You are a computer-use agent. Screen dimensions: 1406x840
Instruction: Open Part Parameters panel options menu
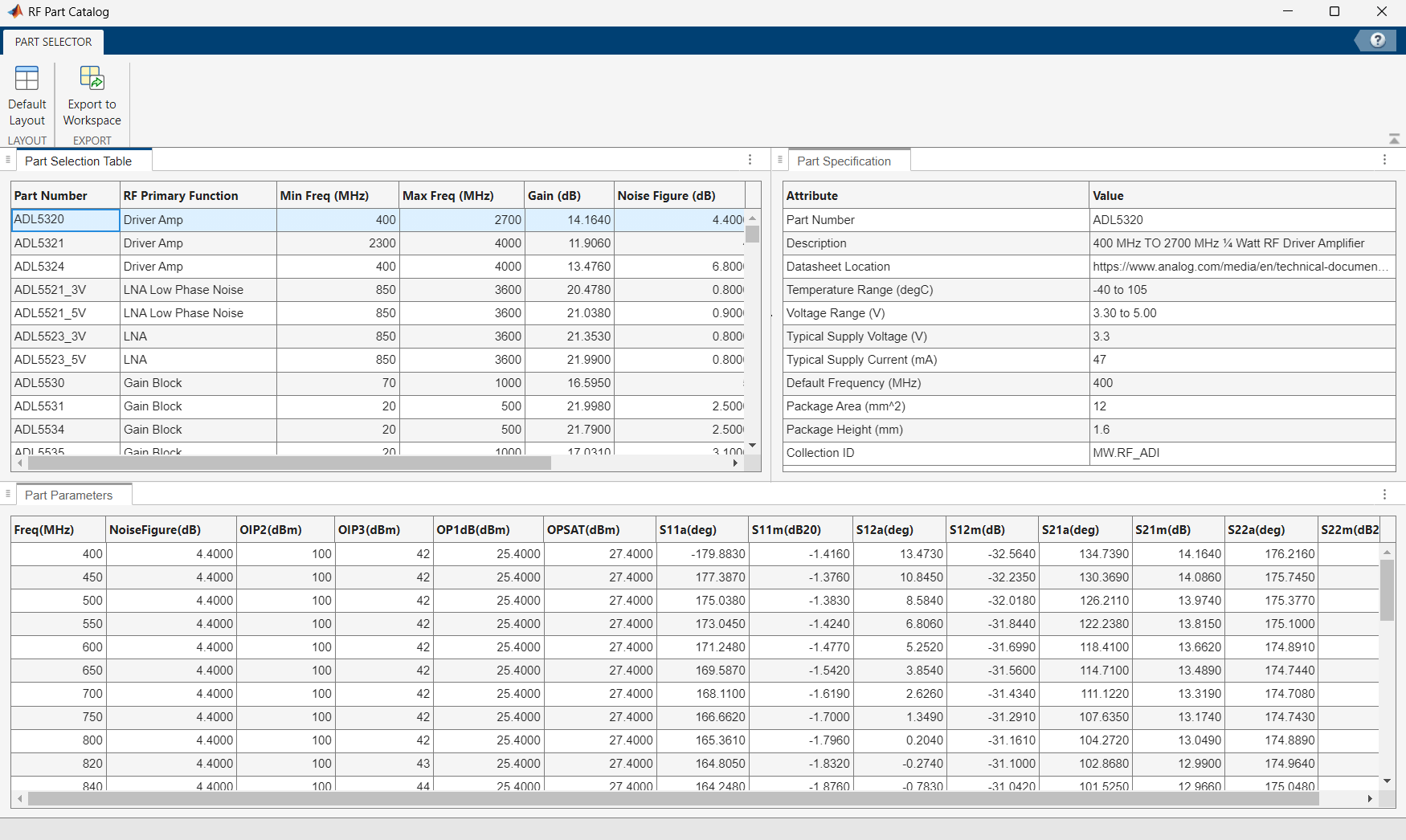[1384, 495]
